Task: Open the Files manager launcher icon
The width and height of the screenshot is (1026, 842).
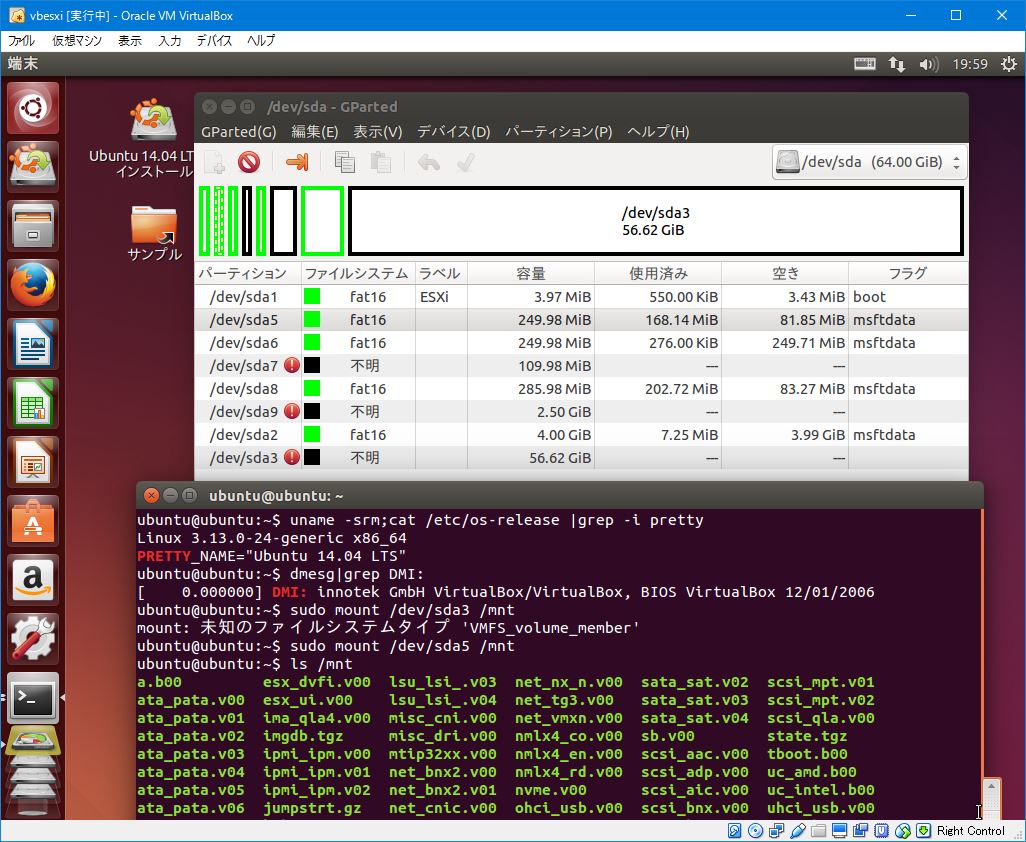Action: click(x=33, y=226)
